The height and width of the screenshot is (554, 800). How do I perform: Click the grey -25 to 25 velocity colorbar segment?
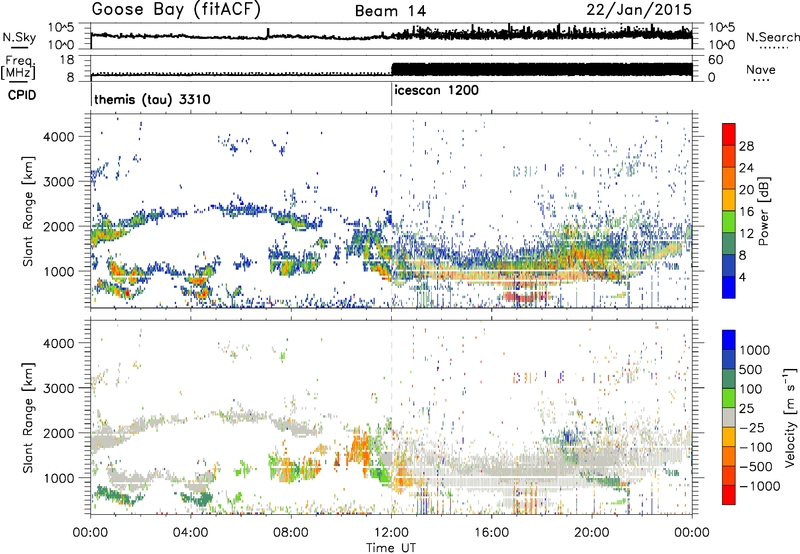tap(729, 417)
